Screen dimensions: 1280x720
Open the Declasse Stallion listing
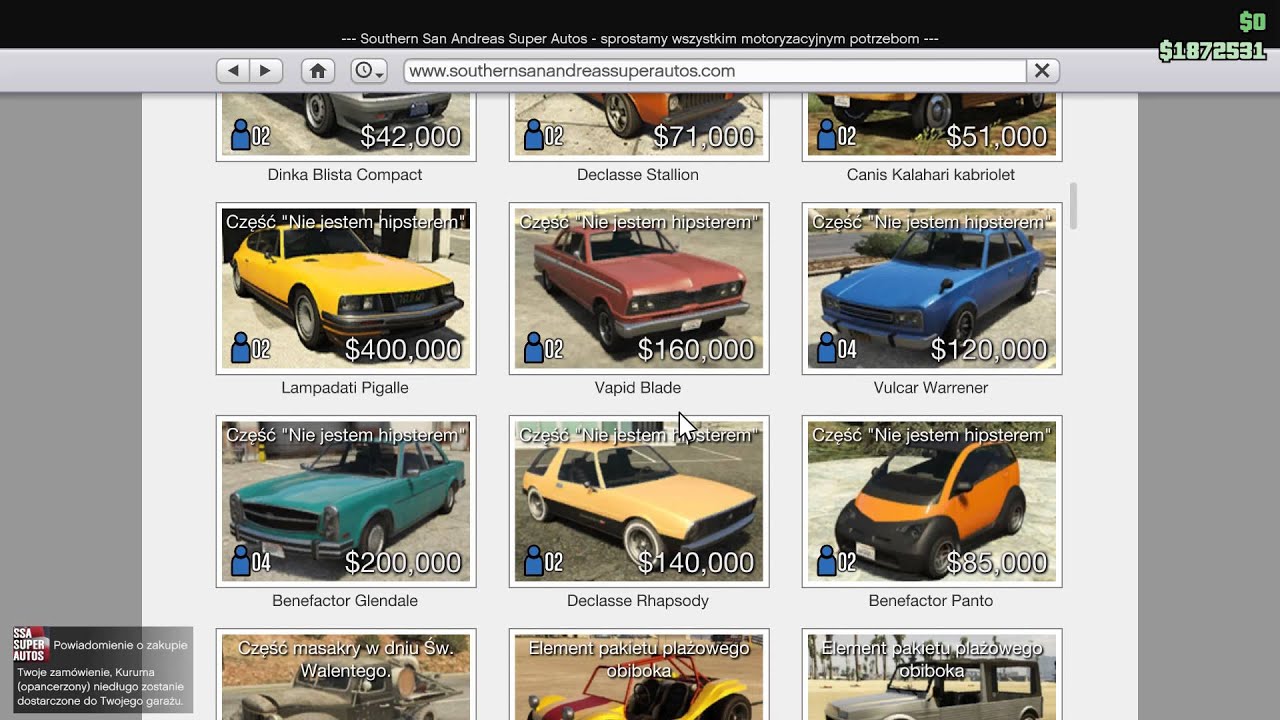(639, 126)
